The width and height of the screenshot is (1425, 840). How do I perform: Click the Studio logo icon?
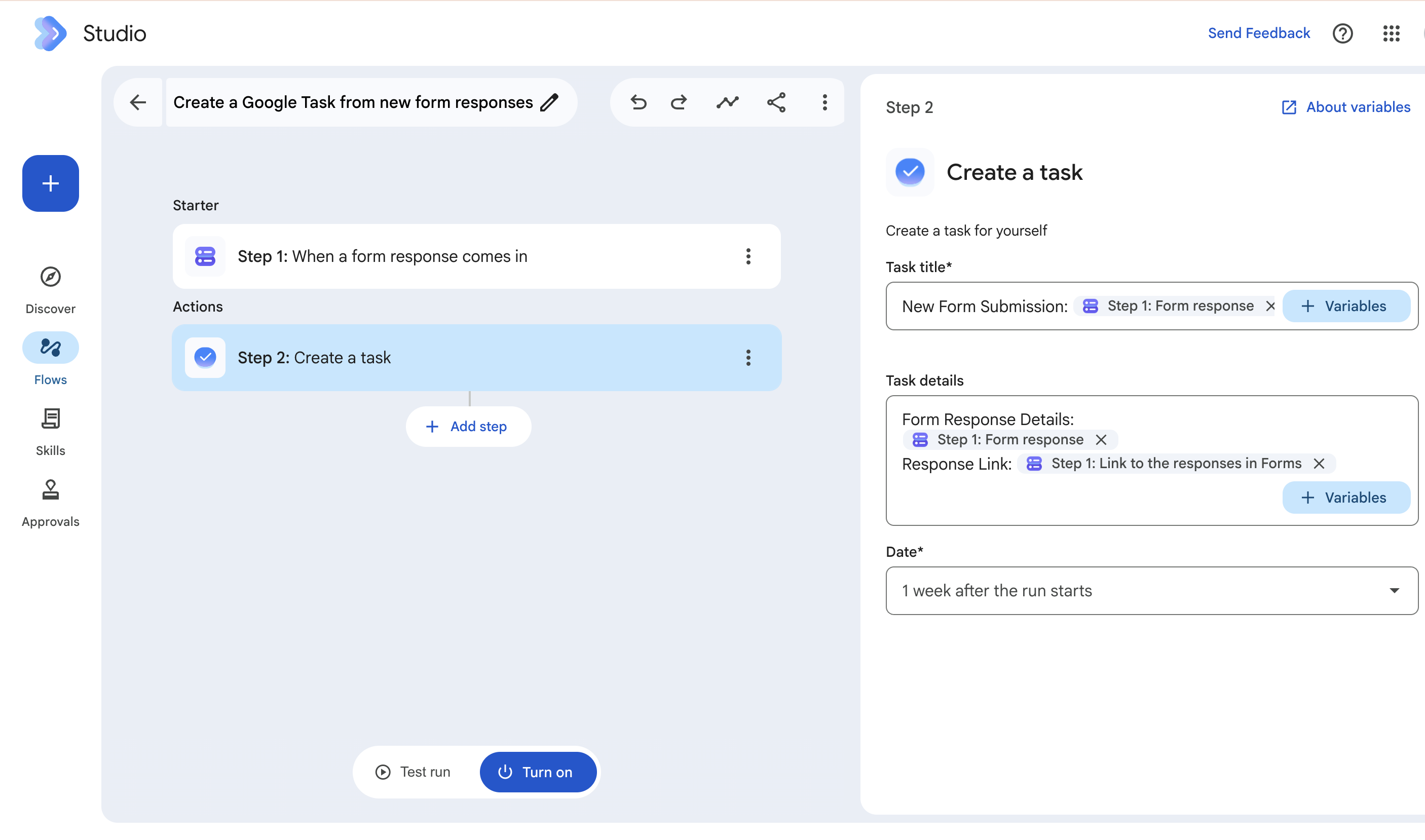pos(50,33)
